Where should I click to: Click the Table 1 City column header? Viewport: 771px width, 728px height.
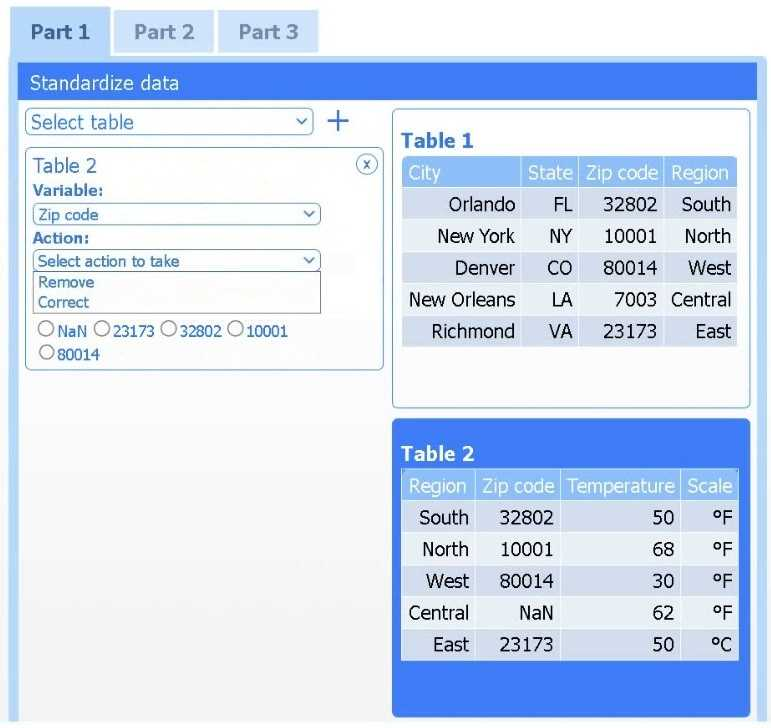click(461, 173)
